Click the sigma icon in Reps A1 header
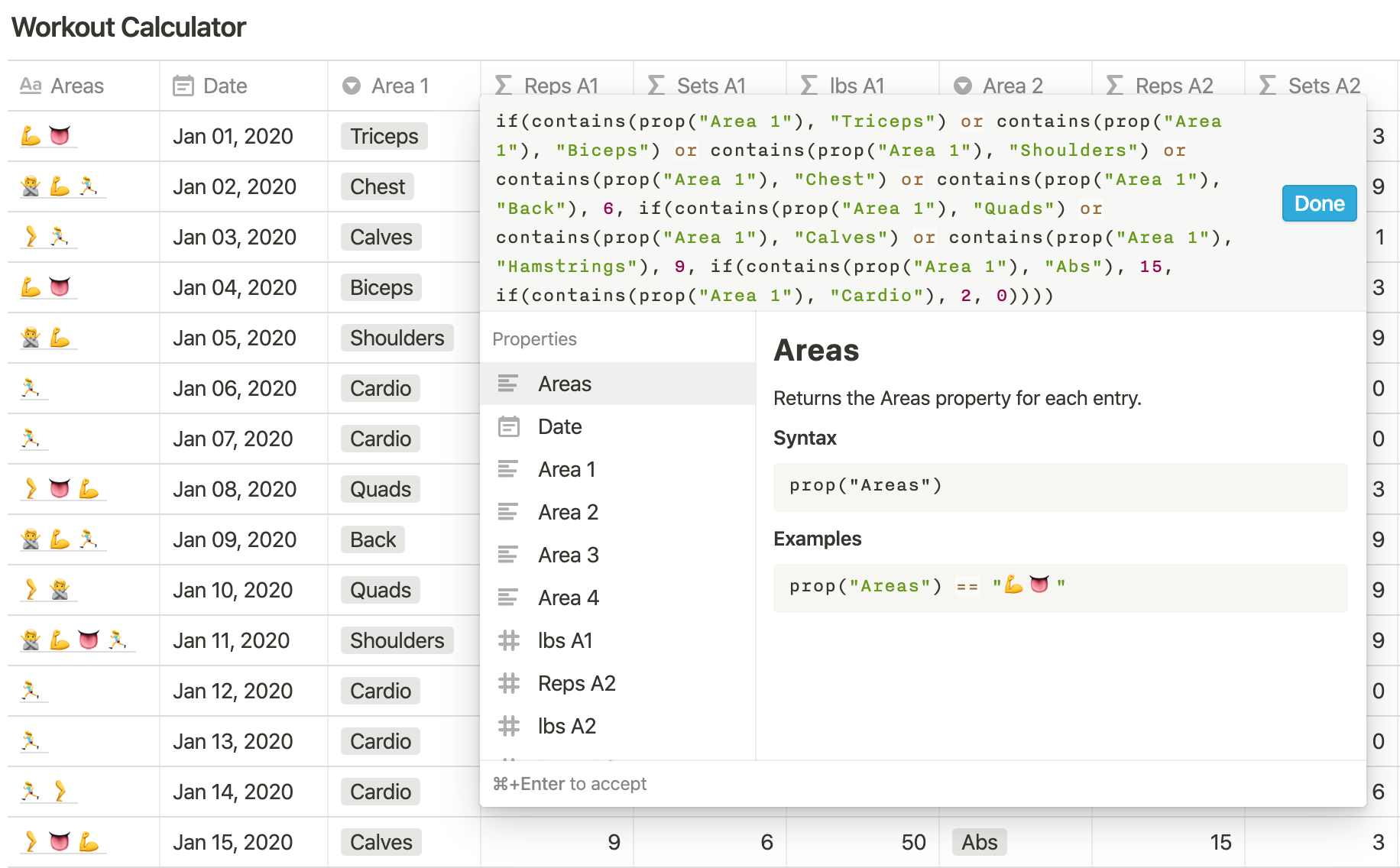The height and width of the screenshot is (868, 1400). (x=503, y=86)
